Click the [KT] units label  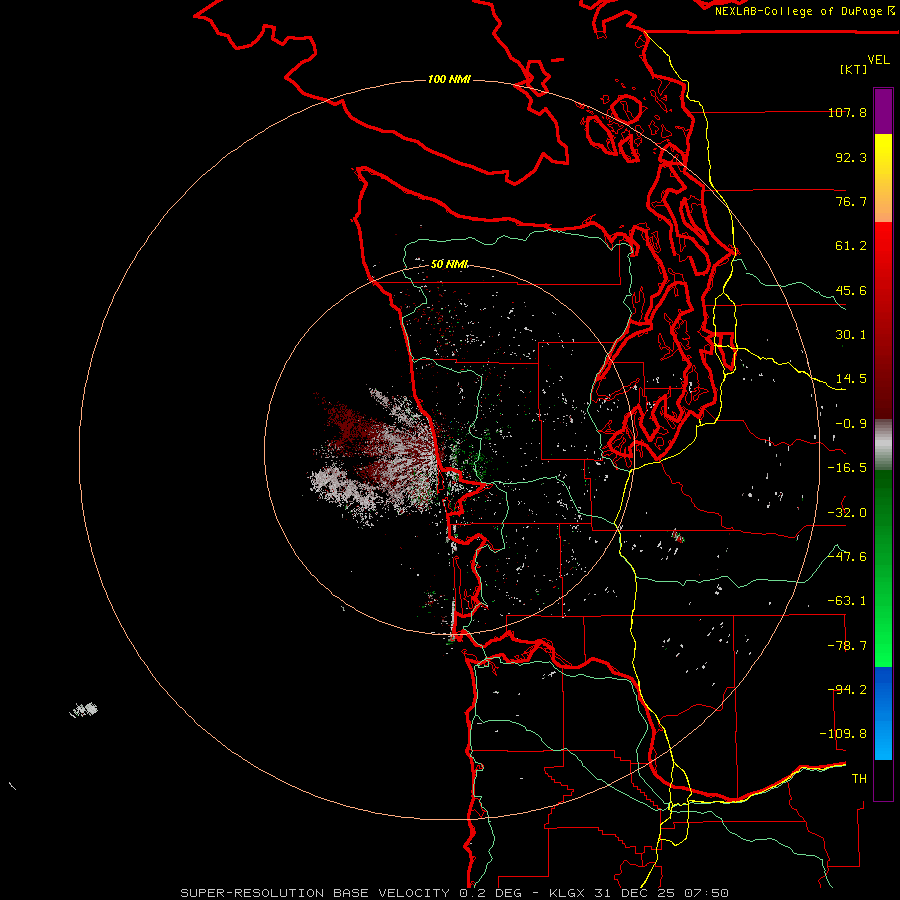[x=853, y=69]
